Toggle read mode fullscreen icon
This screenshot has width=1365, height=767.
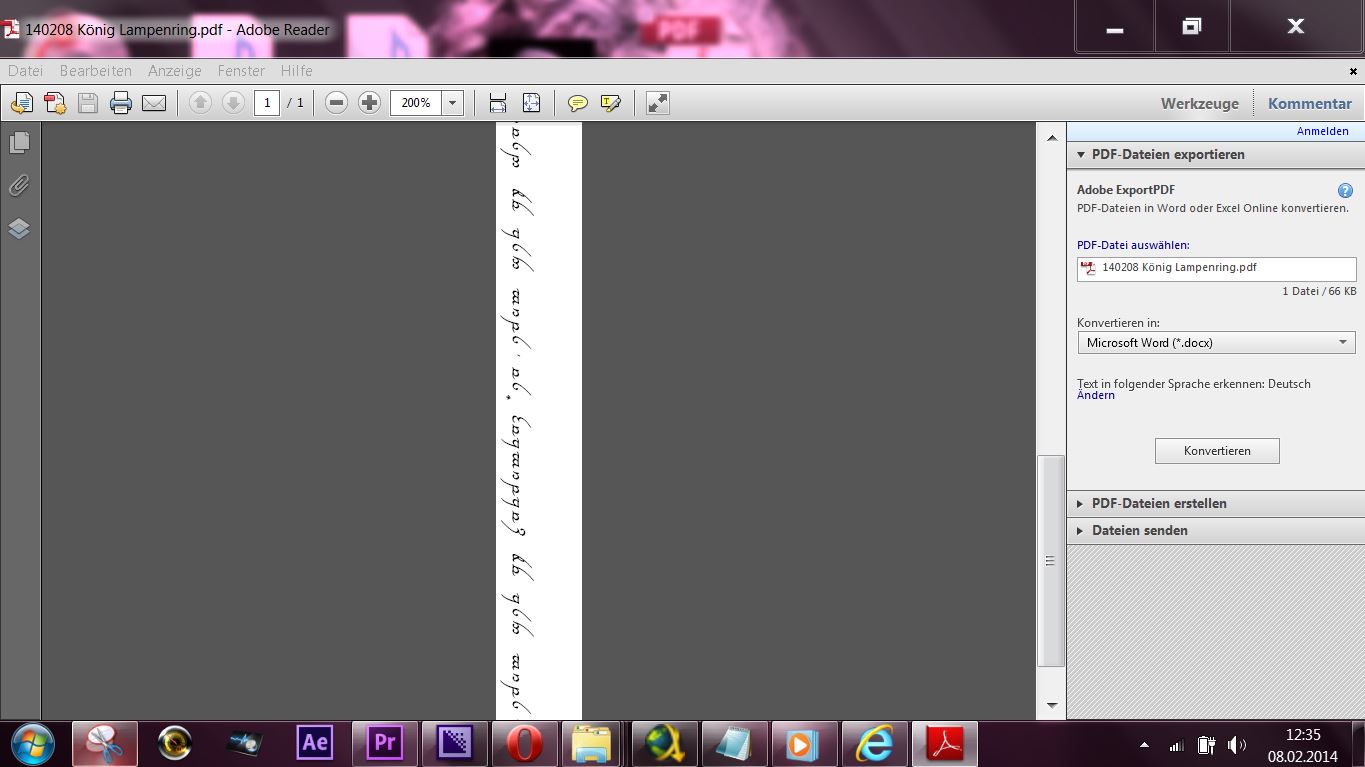[657, 103]
